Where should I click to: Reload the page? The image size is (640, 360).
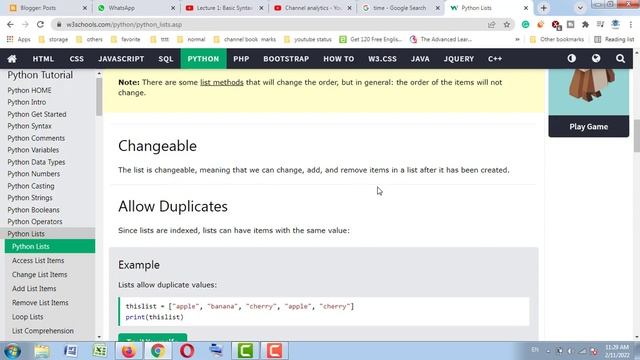[x=40, y=24]
